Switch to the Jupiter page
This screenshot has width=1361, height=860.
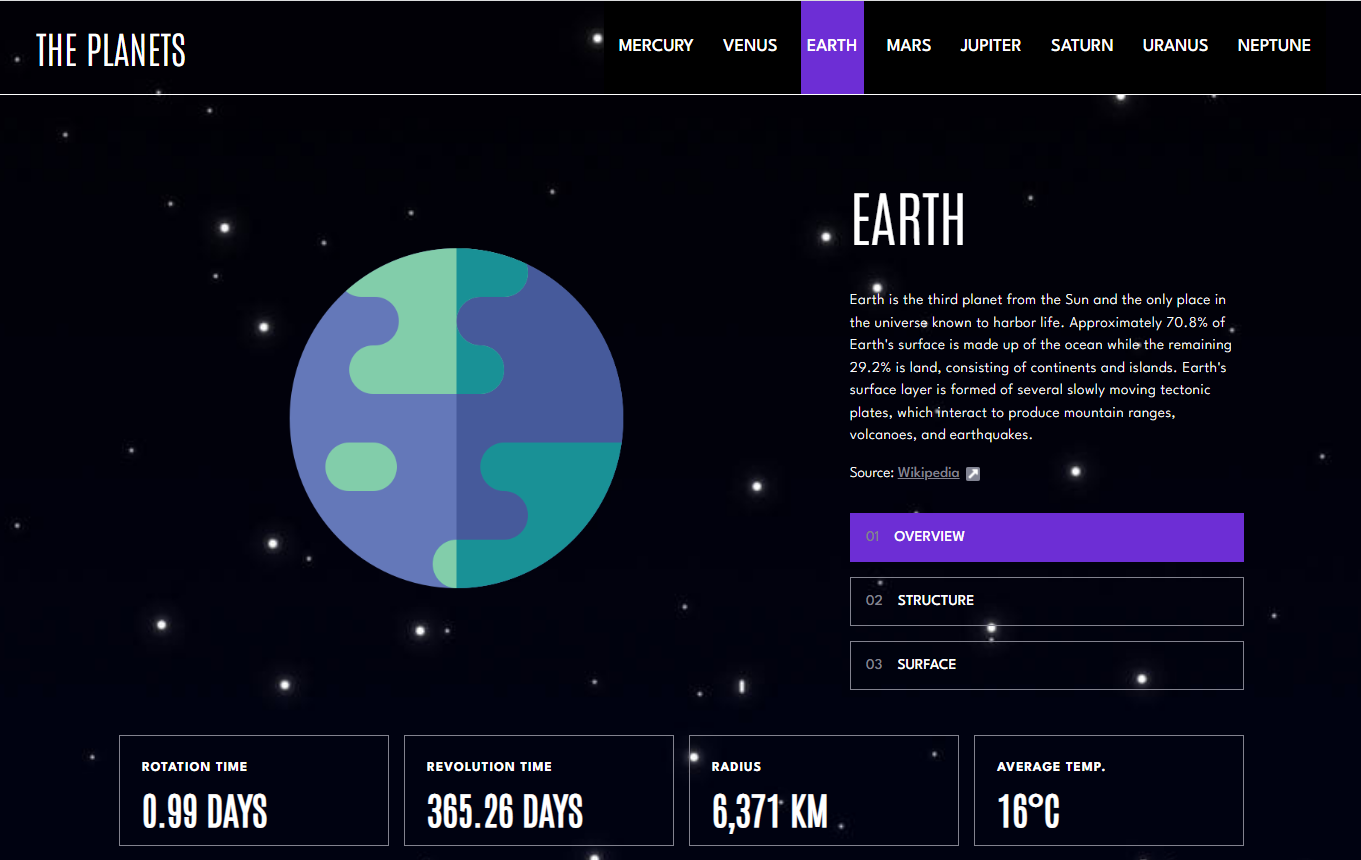tap(990, 46)
